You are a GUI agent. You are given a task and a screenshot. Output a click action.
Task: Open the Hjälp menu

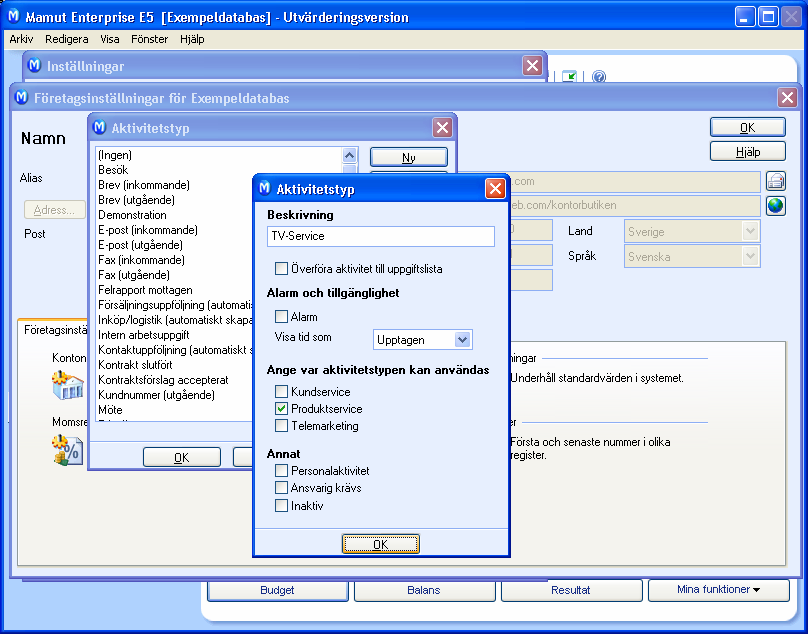point(192,39)
